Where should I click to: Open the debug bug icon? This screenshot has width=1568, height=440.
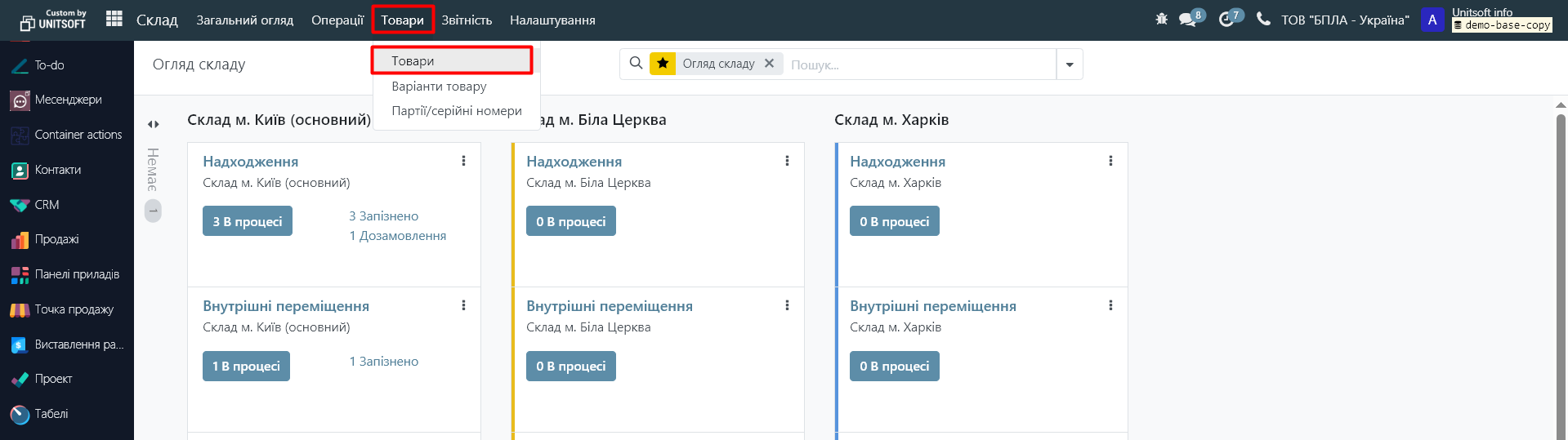pos(1161,19)
